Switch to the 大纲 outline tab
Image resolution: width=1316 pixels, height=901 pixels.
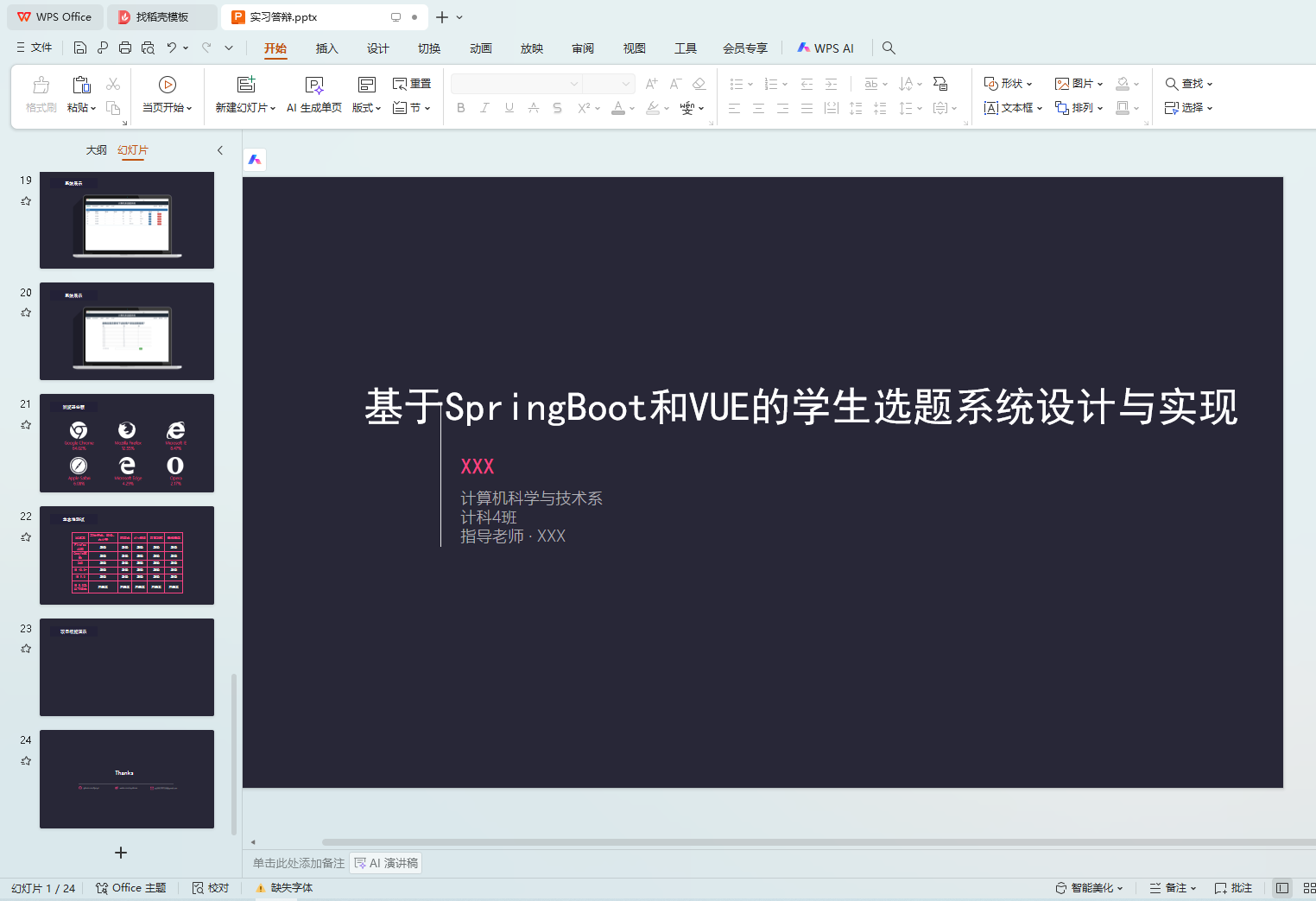[x=97, y=150]
